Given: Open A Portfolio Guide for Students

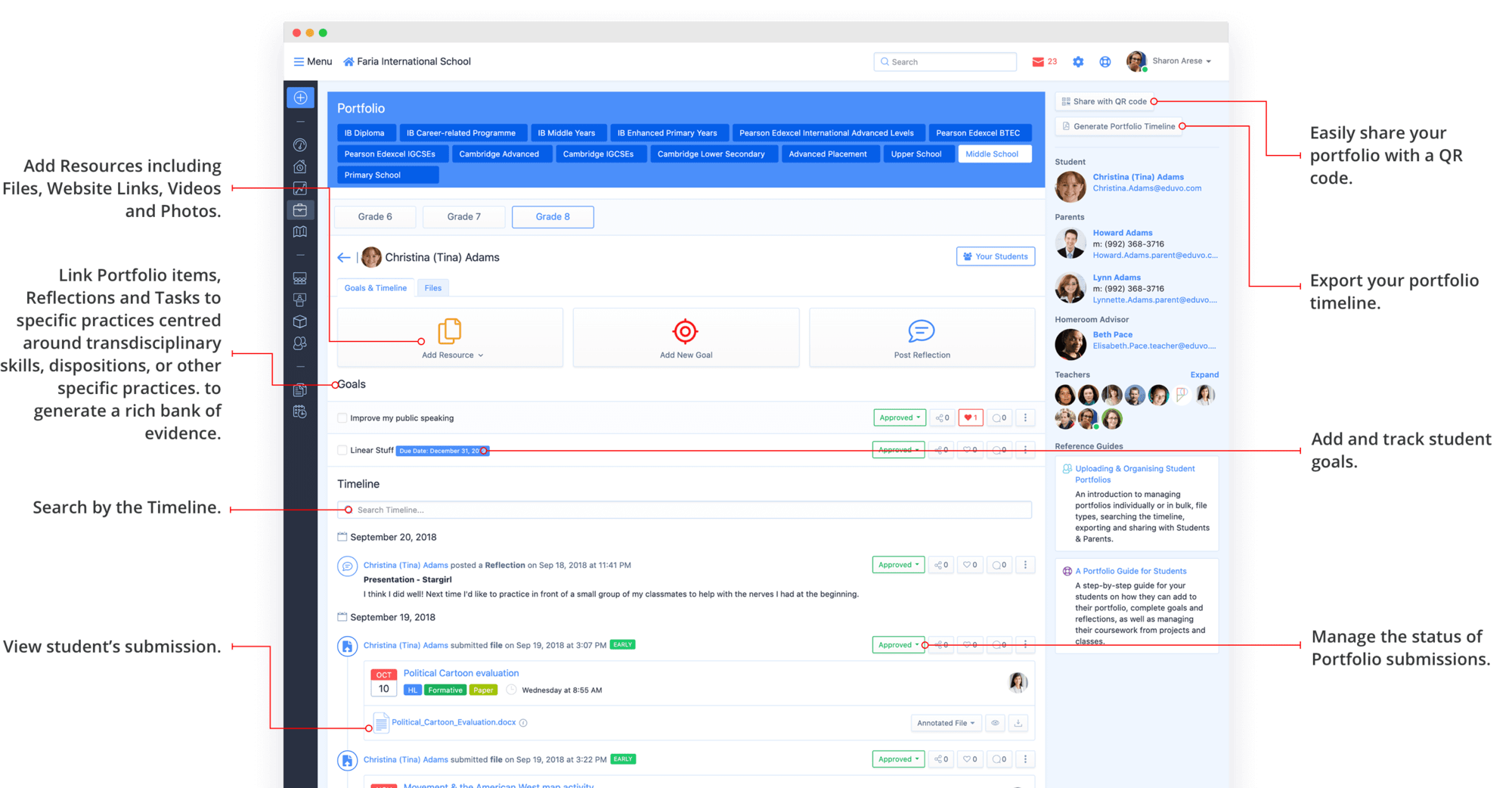Looking at the screenshot, I should [1130, 572].
